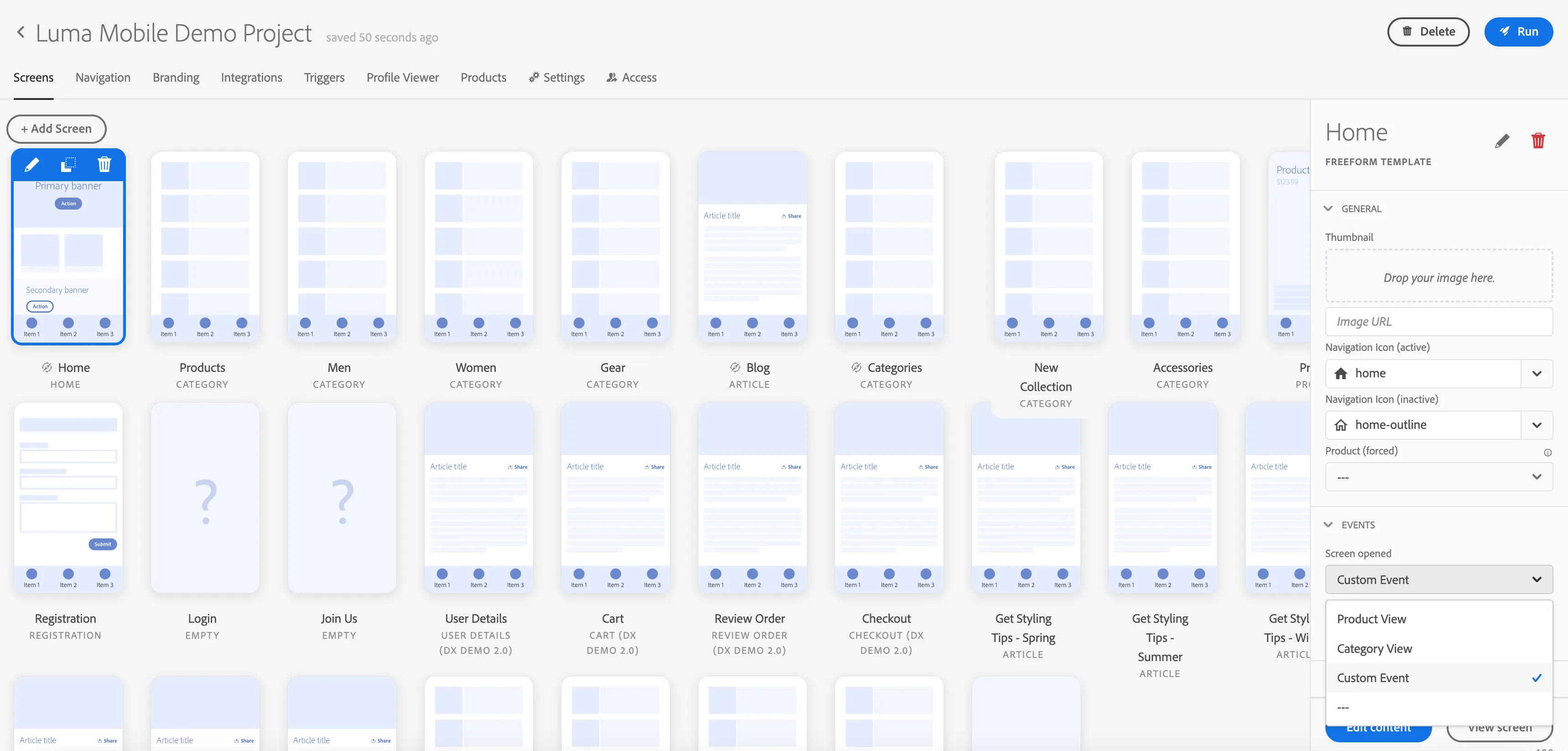Click the pencil icon in Home side panel

[x=1502, y=141]
